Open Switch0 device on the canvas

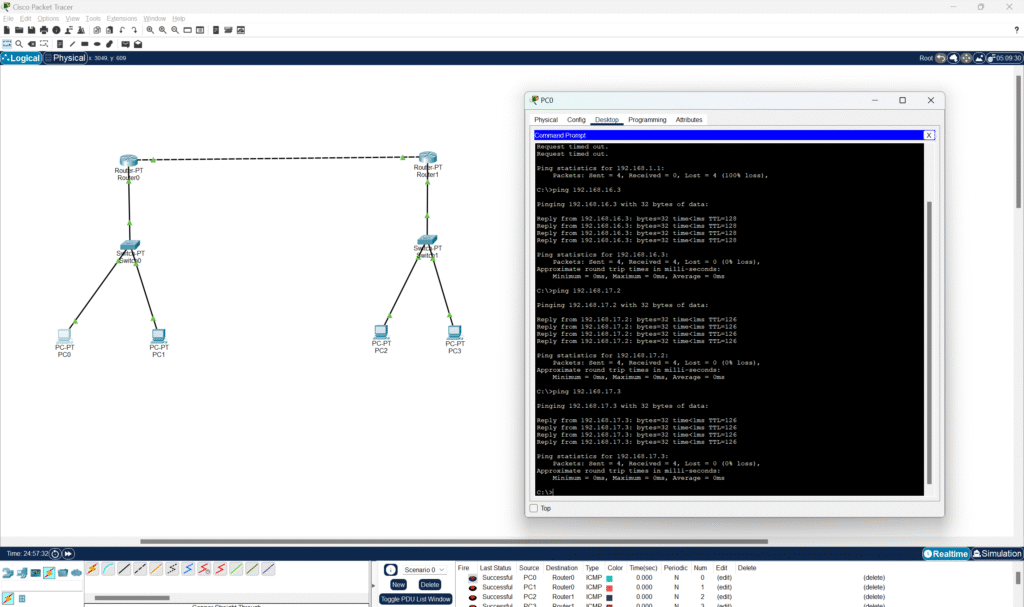(x=130, y=245)
